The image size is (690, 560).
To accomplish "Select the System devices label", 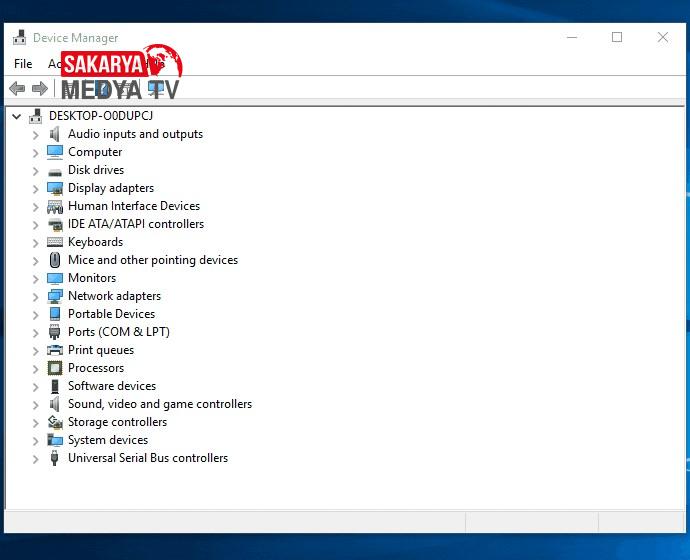I will tap(107, 440).
